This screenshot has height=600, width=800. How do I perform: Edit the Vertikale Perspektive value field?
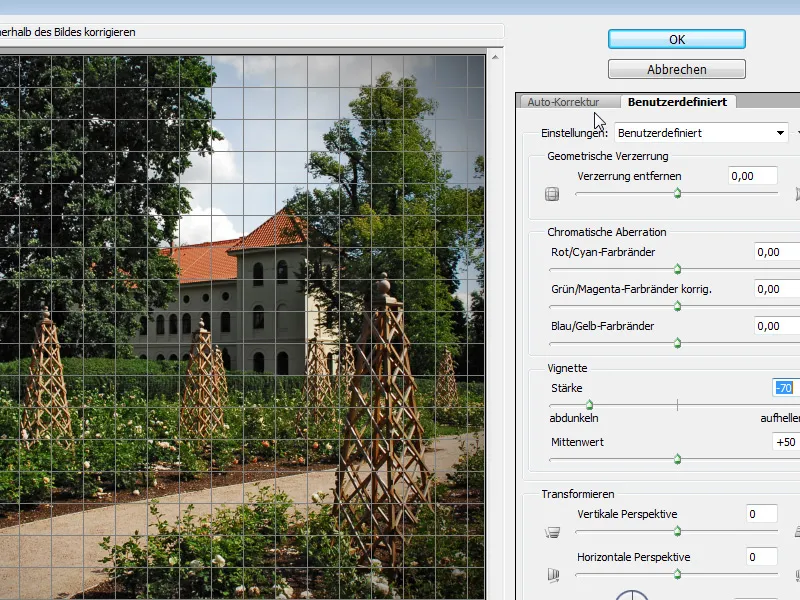762,514
